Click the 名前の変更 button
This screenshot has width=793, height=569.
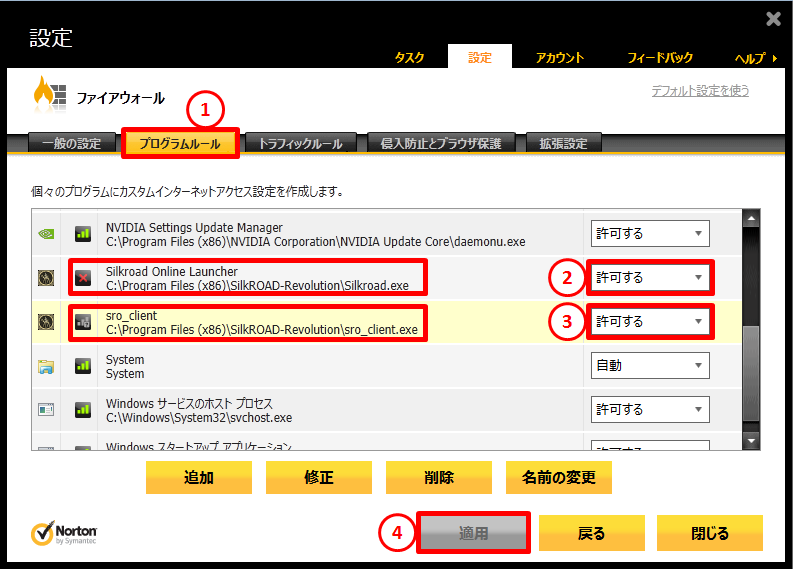(x=559, y=477)
